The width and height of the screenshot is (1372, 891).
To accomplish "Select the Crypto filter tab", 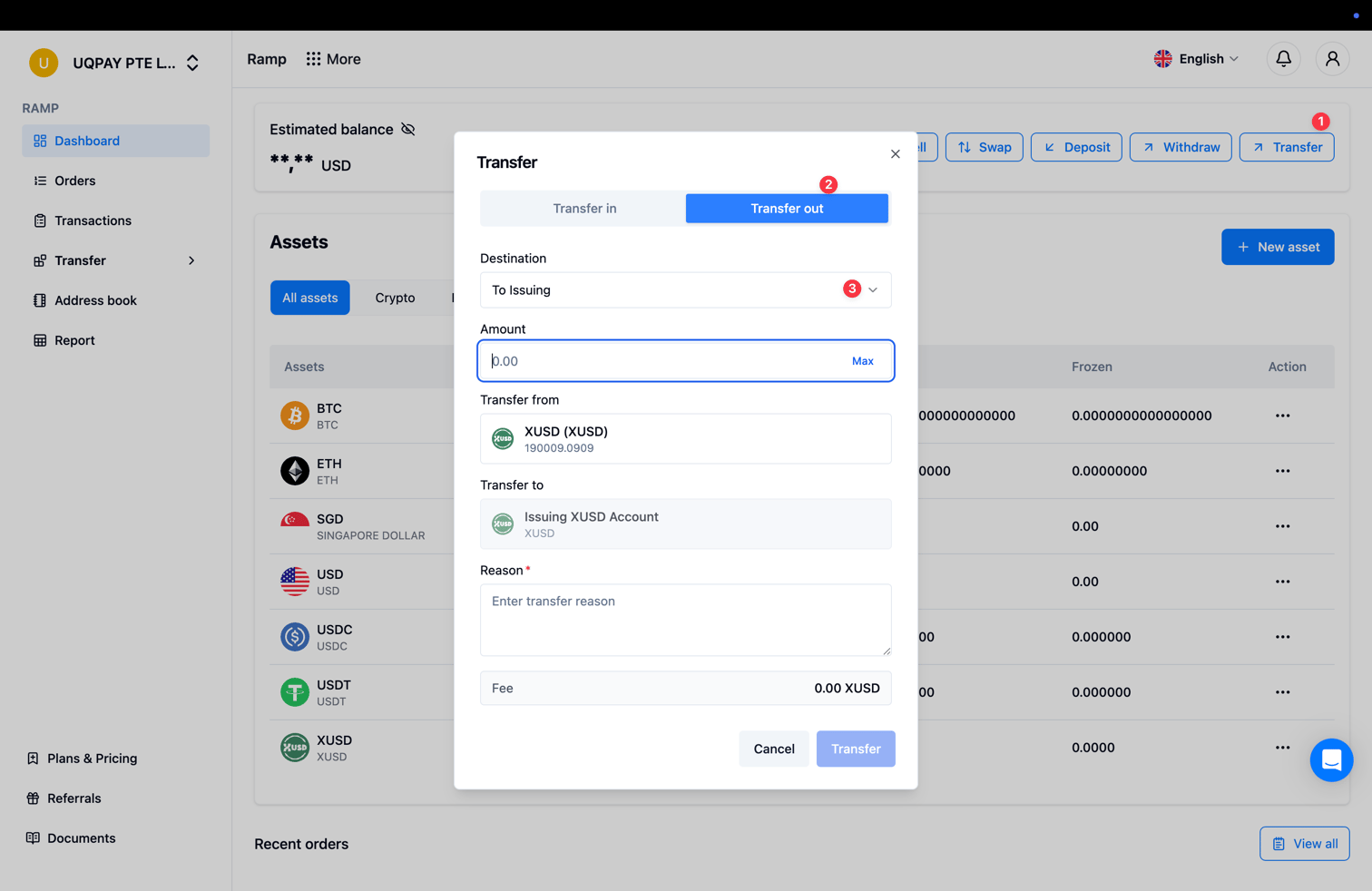I will click(395, 298).
